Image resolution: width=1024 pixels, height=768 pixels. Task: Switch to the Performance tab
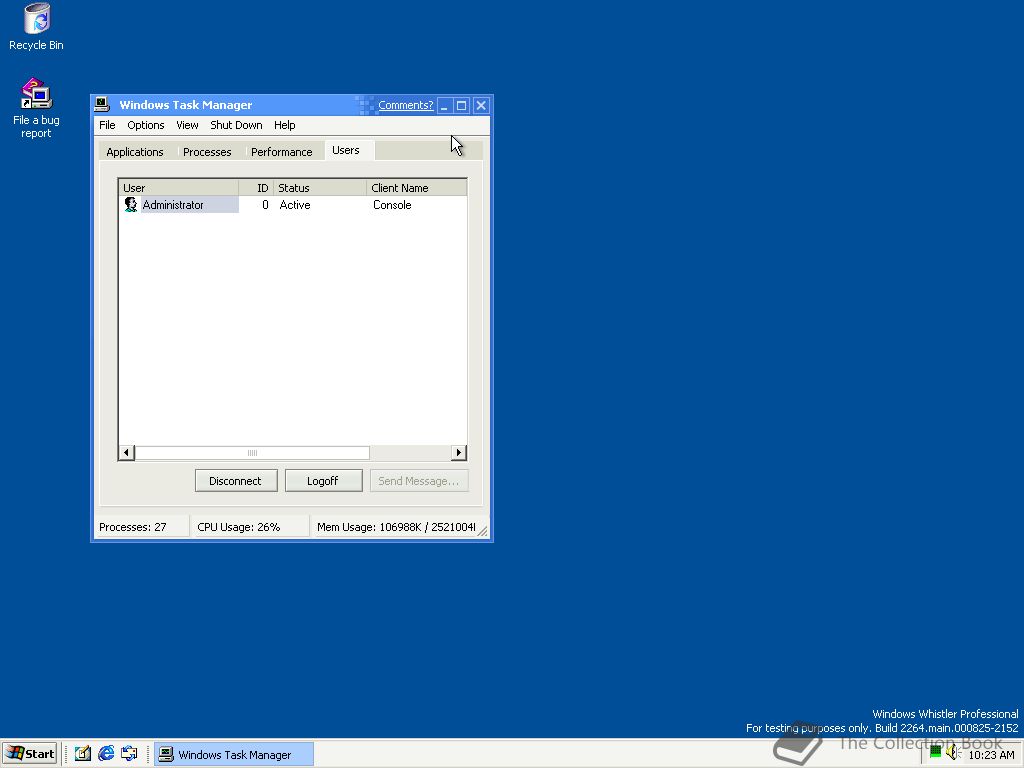[281, 152]
